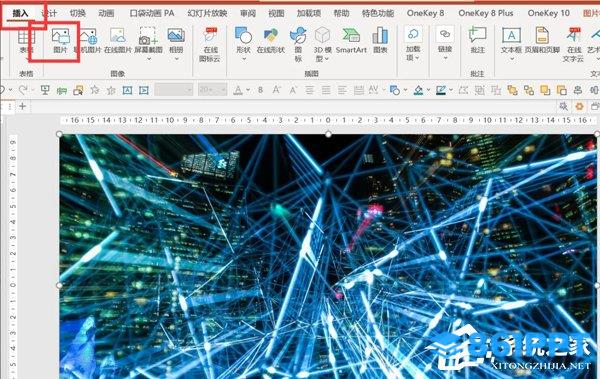The height and width of the screenshot is (379, 600).
Task: Expand the 形状 shapes dropdown
Action: pyautogui.click(x=243, y=59)
